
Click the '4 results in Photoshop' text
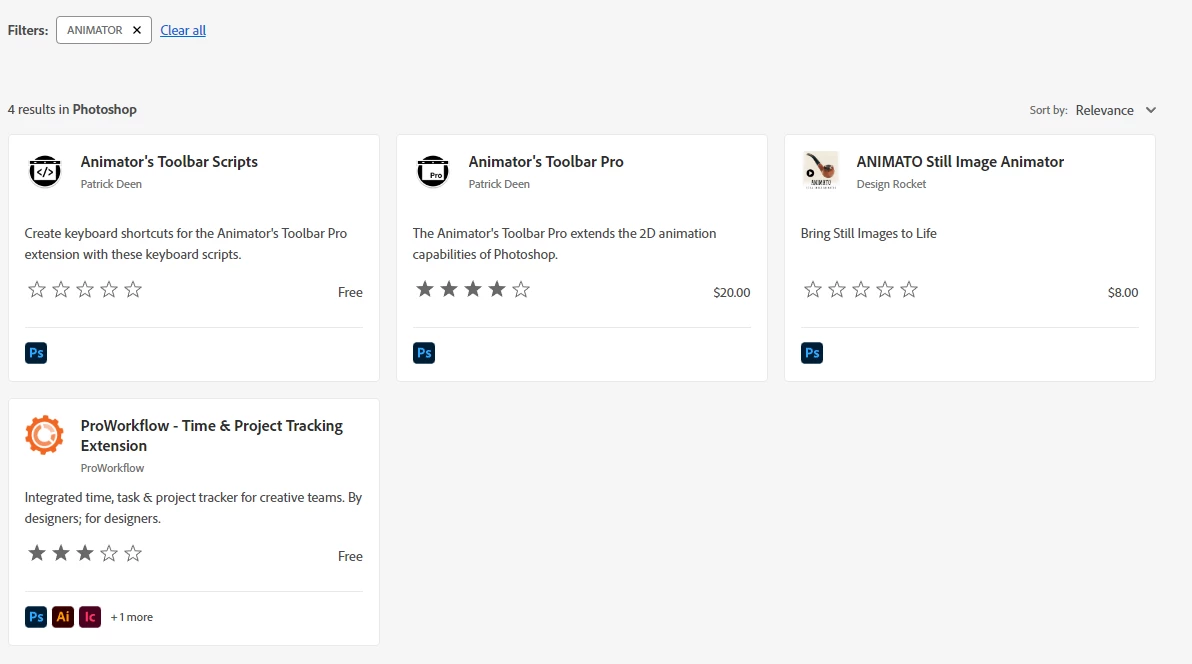coord(72,110)
